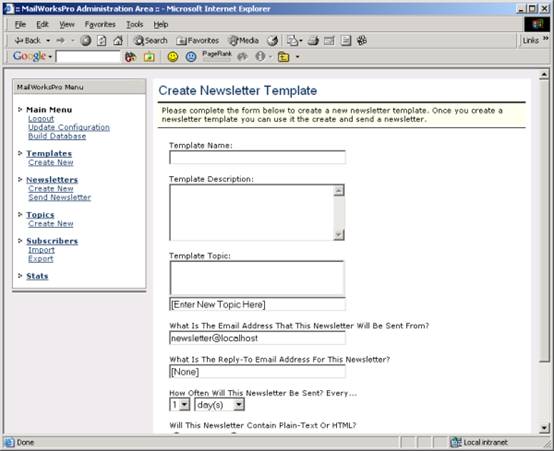
Task: Open the Favorites toolbar button
Action: click(198, 41)
